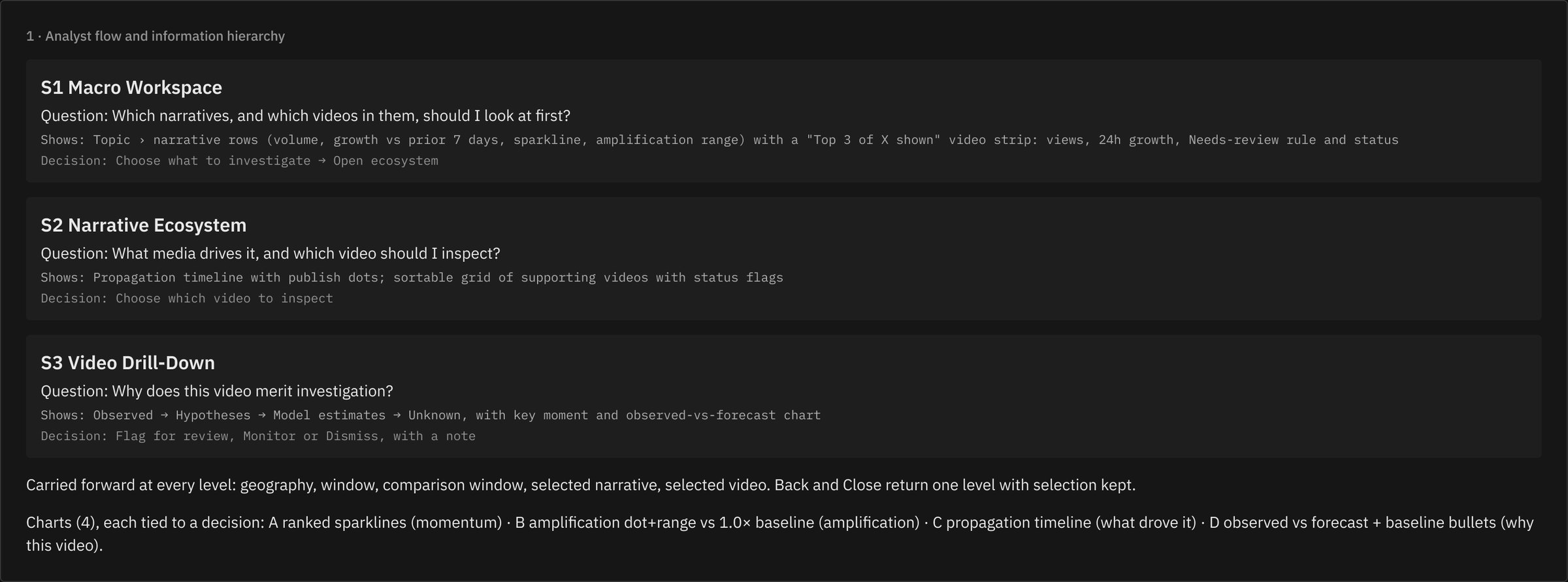Click the text "this video)." at the paragraph end

[65, 545]
